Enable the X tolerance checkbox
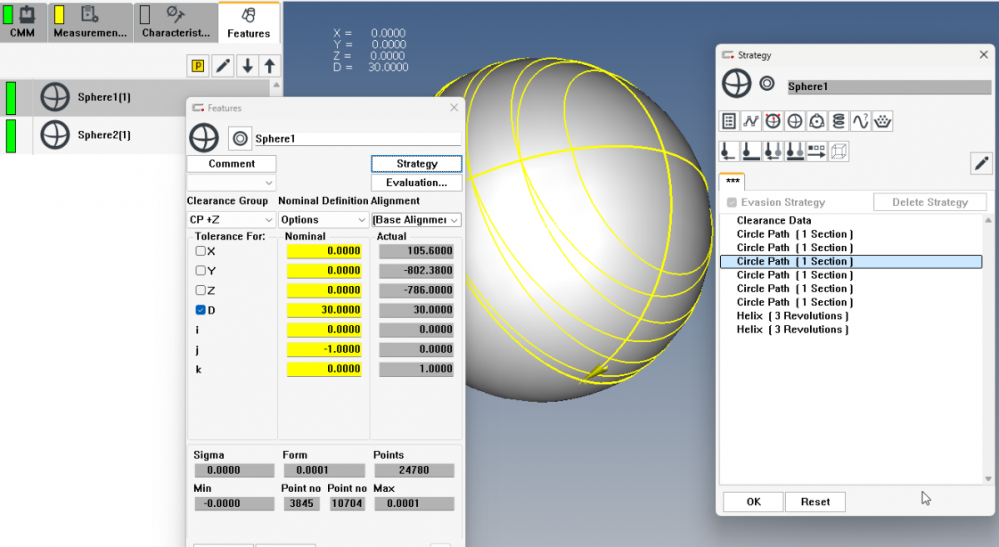 201,251
